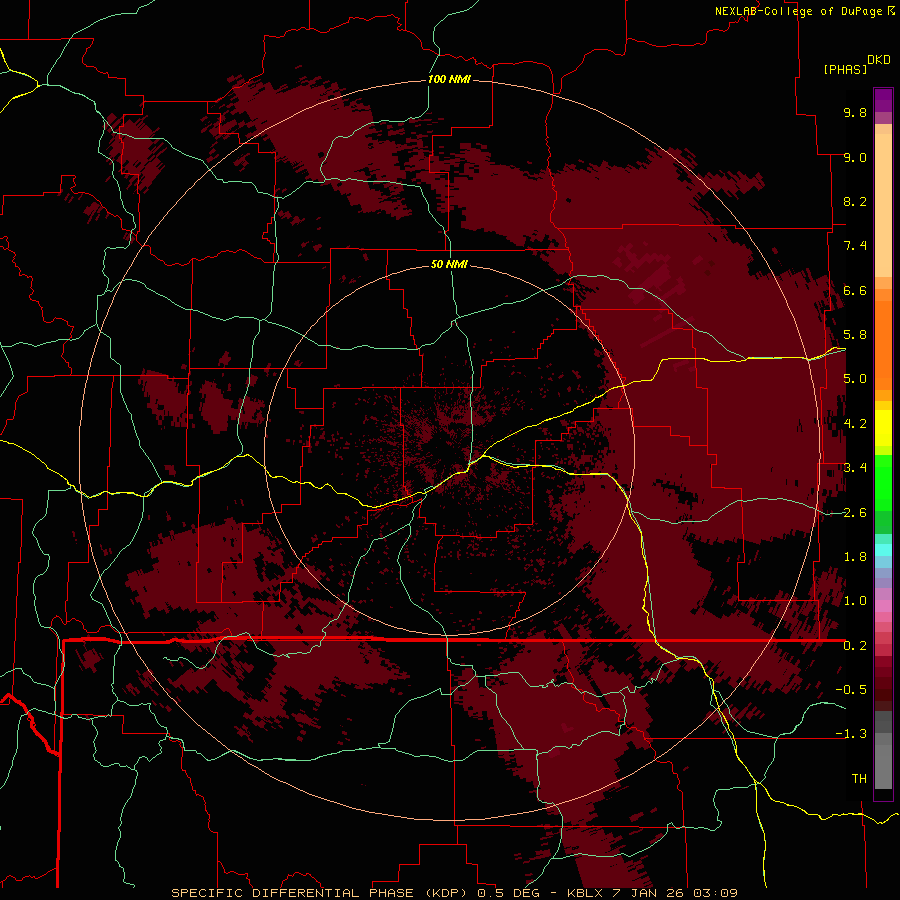
Task: Click the yellow segment of the color bar
Action: click(883, 428)
